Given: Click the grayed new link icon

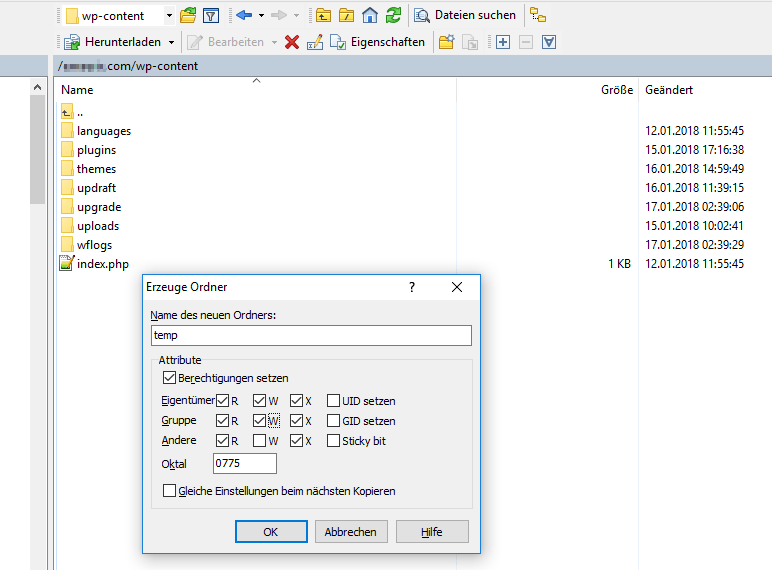Looking at the screenshot, I should click(470, 42).
